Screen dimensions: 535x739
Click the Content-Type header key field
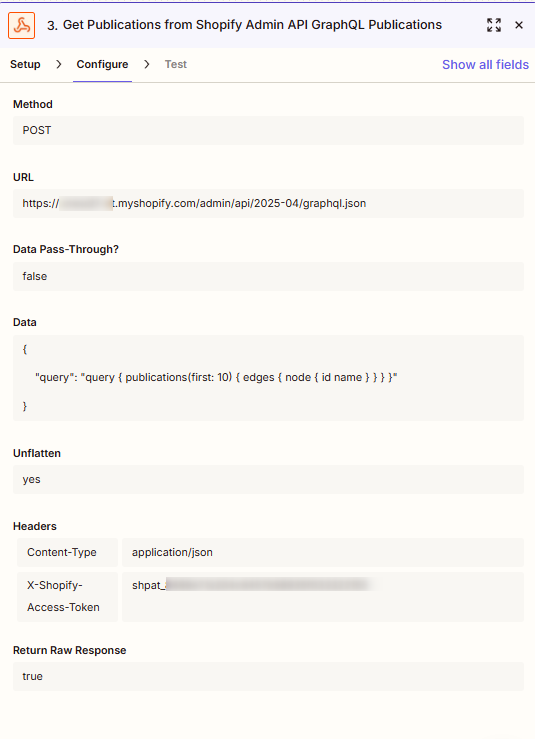[x=67, y=552]
